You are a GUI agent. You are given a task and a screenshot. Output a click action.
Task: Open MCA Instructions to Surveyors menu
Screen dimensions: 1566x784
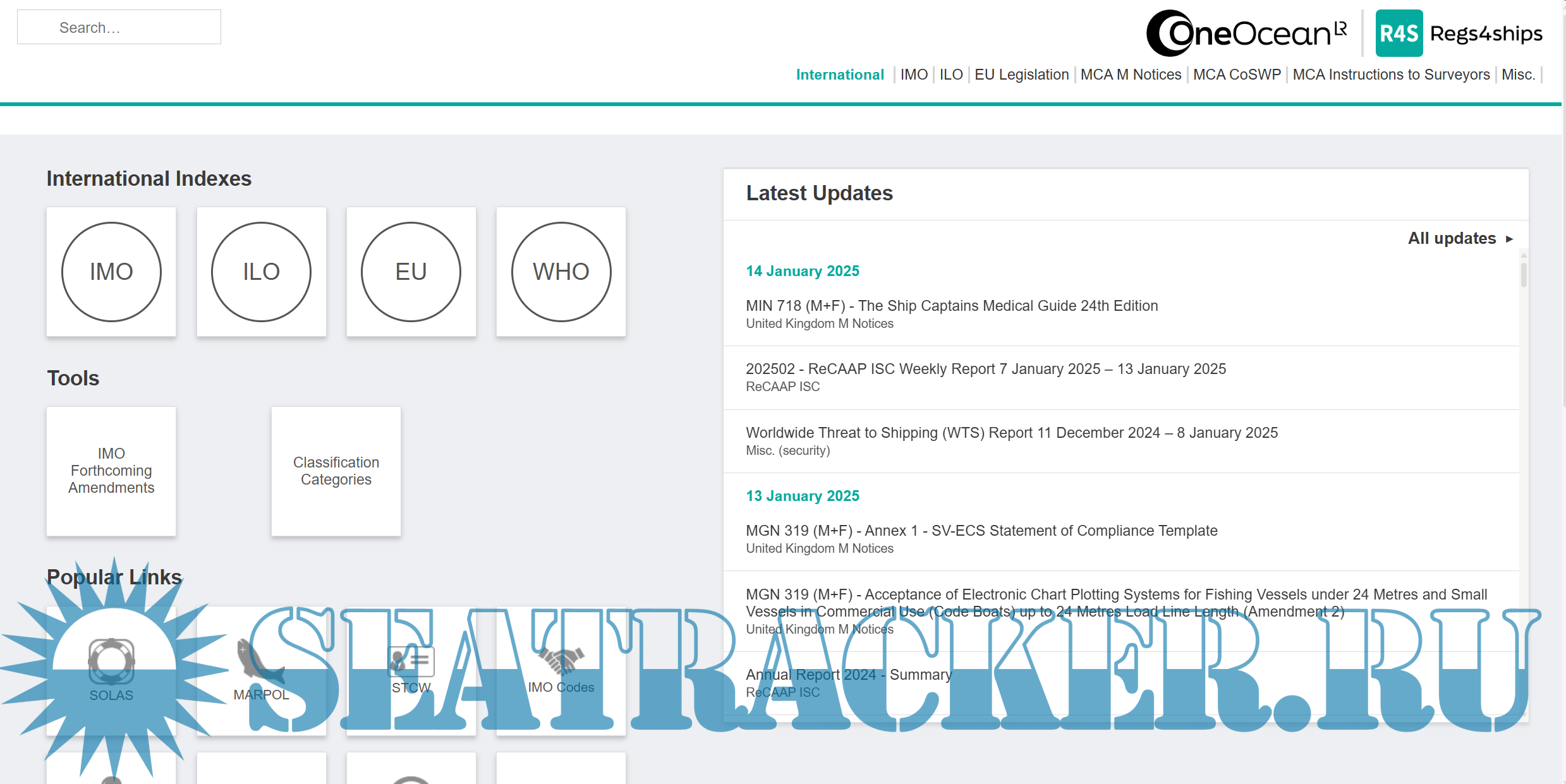[1391, 75]
